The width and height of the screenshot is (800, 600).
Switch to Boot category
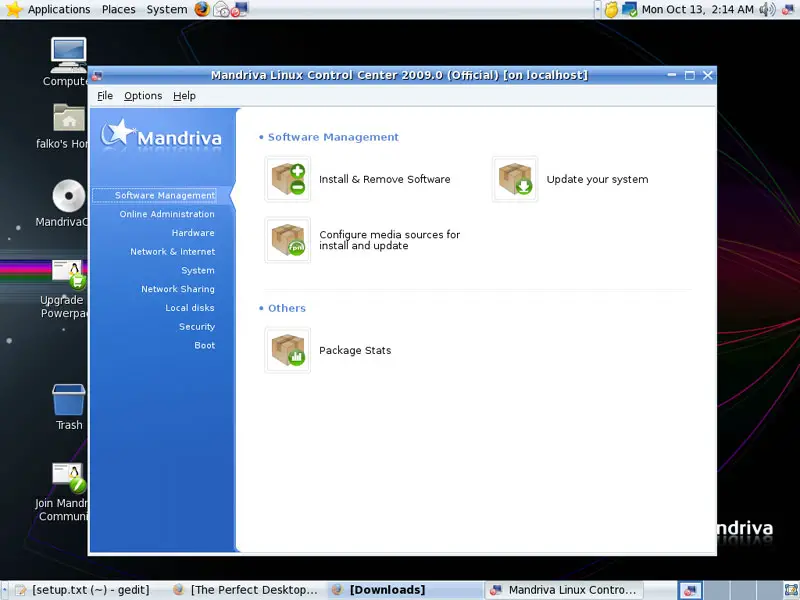click(205, 345)
